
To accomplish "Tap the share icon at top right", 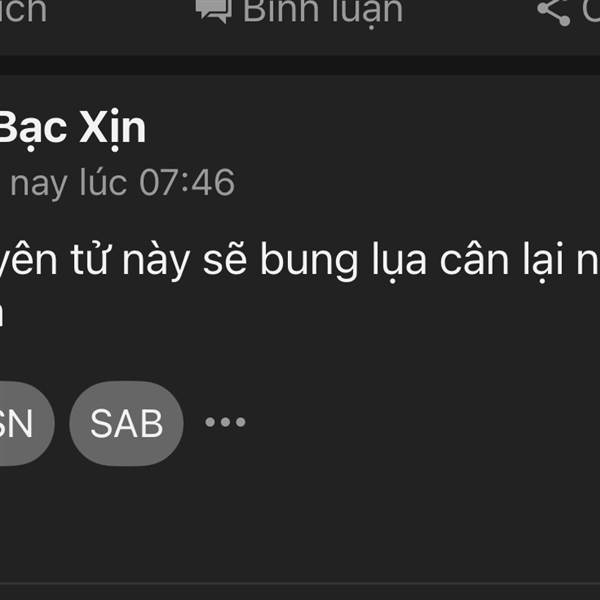I will (553, 13).
